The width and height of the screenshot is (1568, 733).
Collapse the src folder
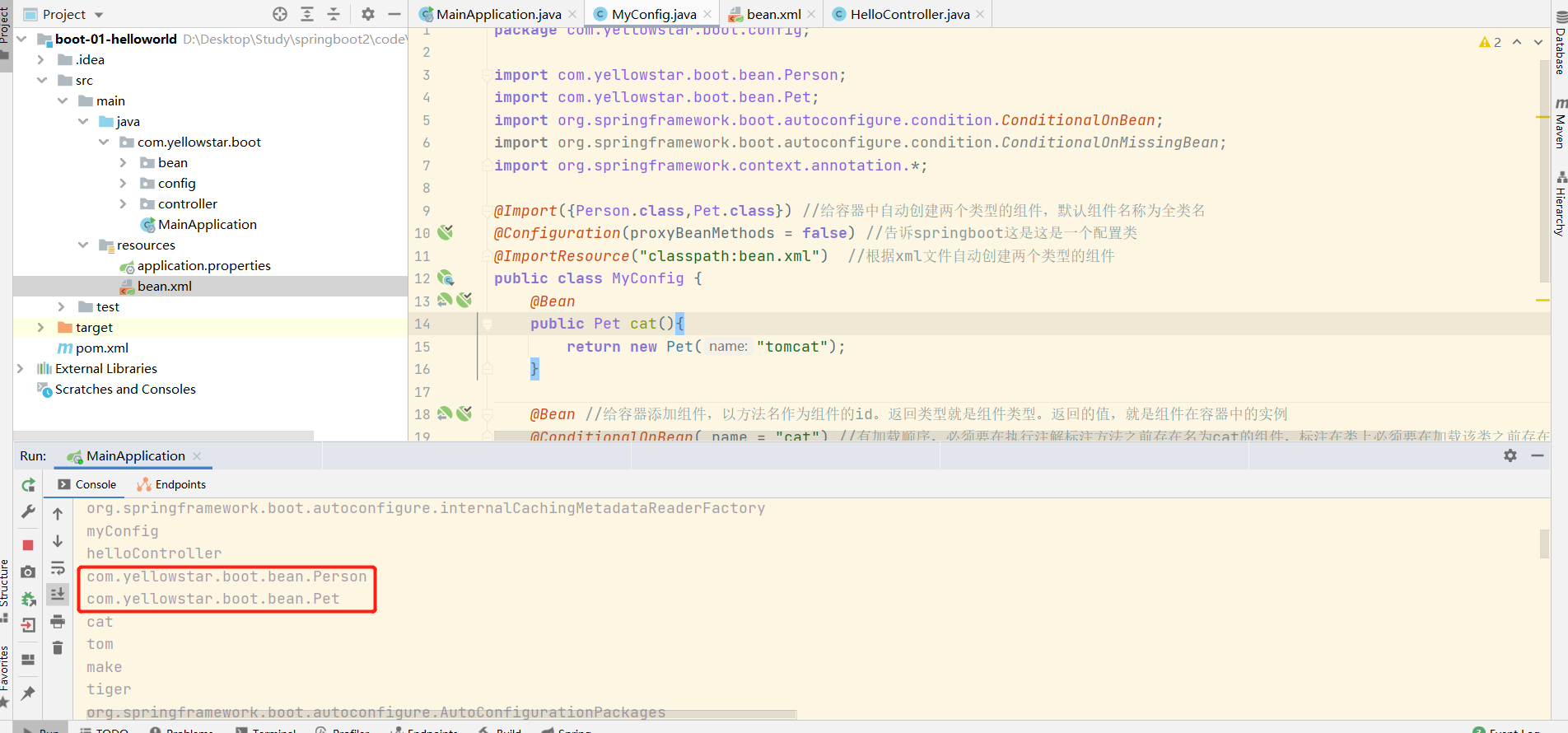point(42,80)
